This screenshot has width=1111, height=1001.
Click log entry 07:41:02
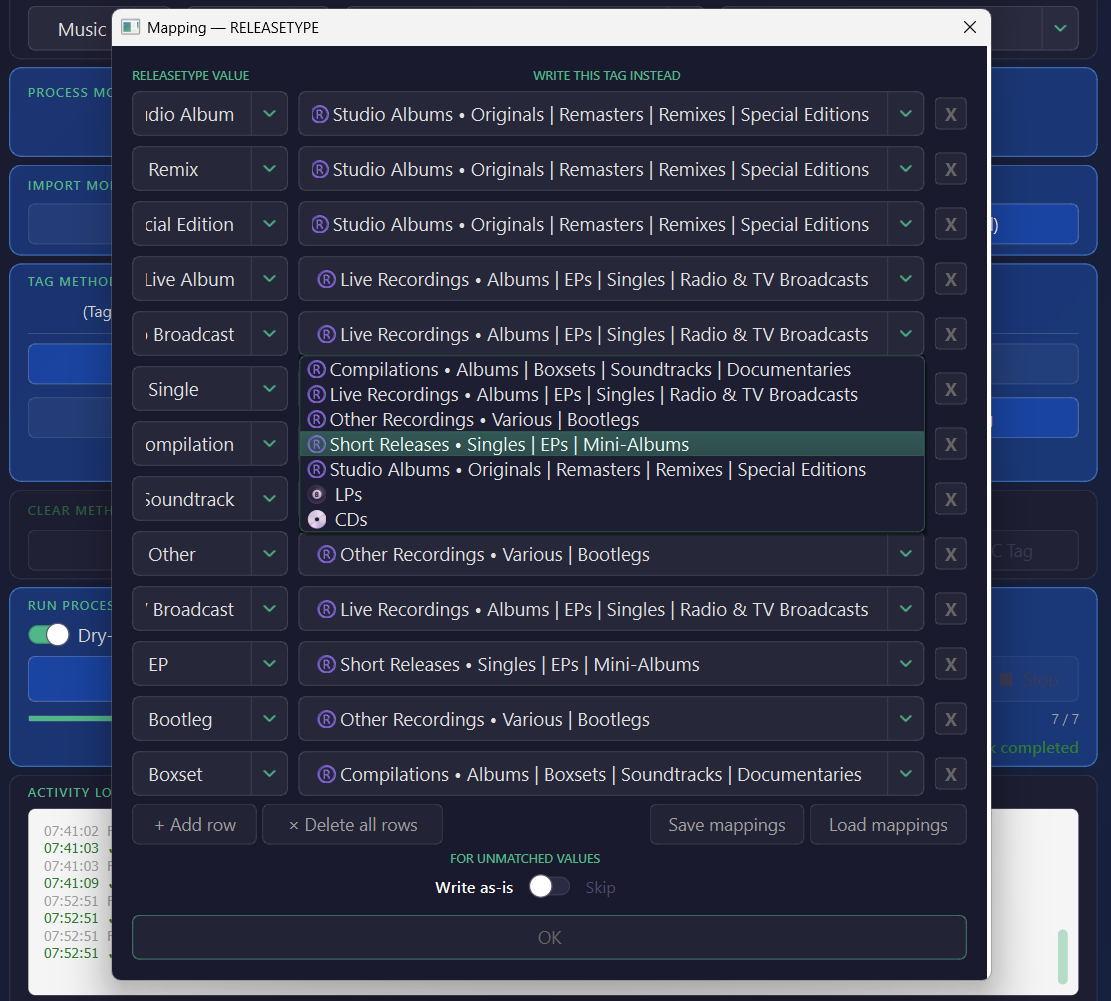pyautogui.click(x=72, y=830)
